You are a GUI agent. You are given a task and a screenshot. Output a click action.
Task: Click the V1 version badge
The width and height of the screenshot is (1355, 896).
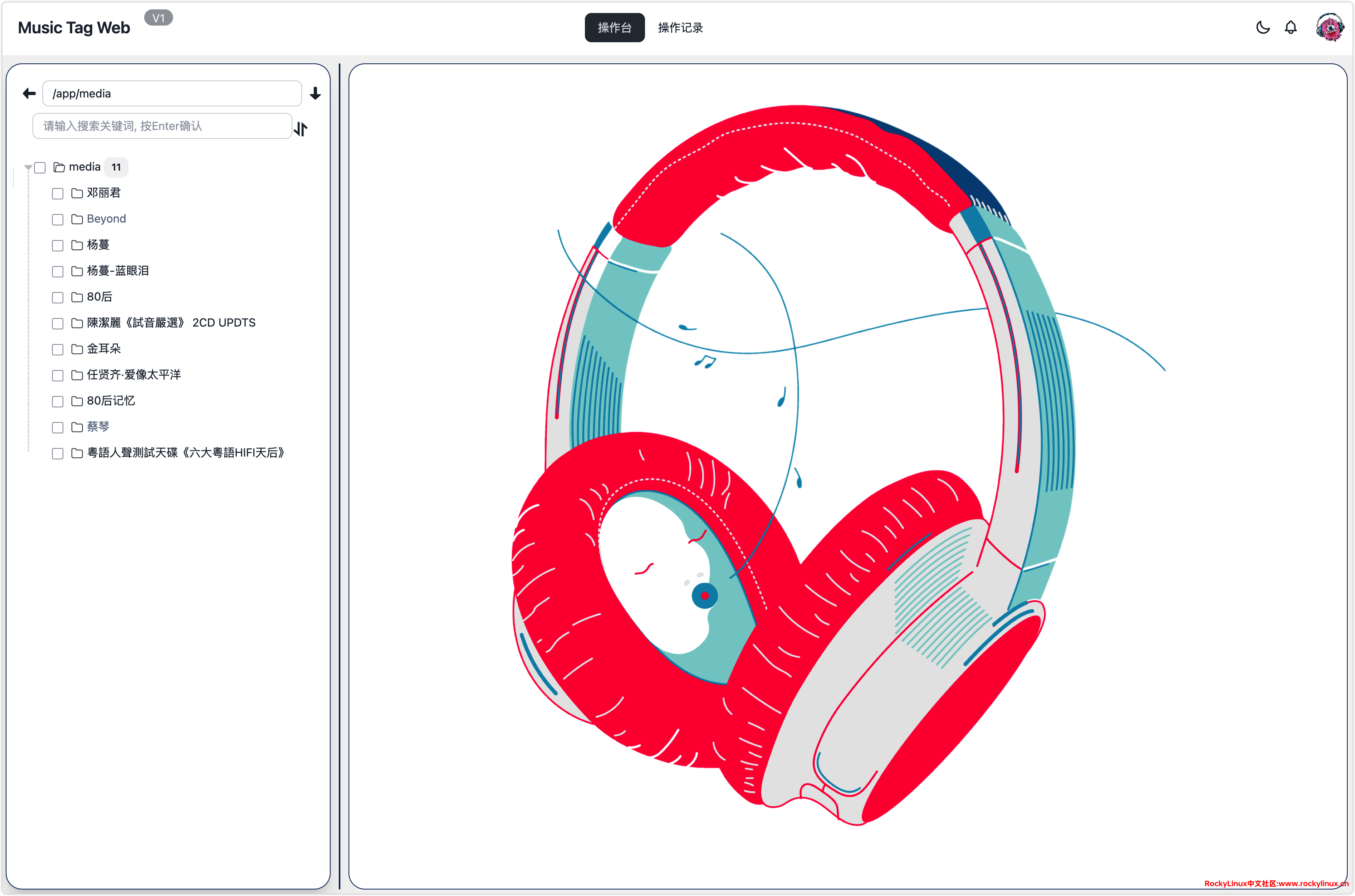[x=158, y=18]
